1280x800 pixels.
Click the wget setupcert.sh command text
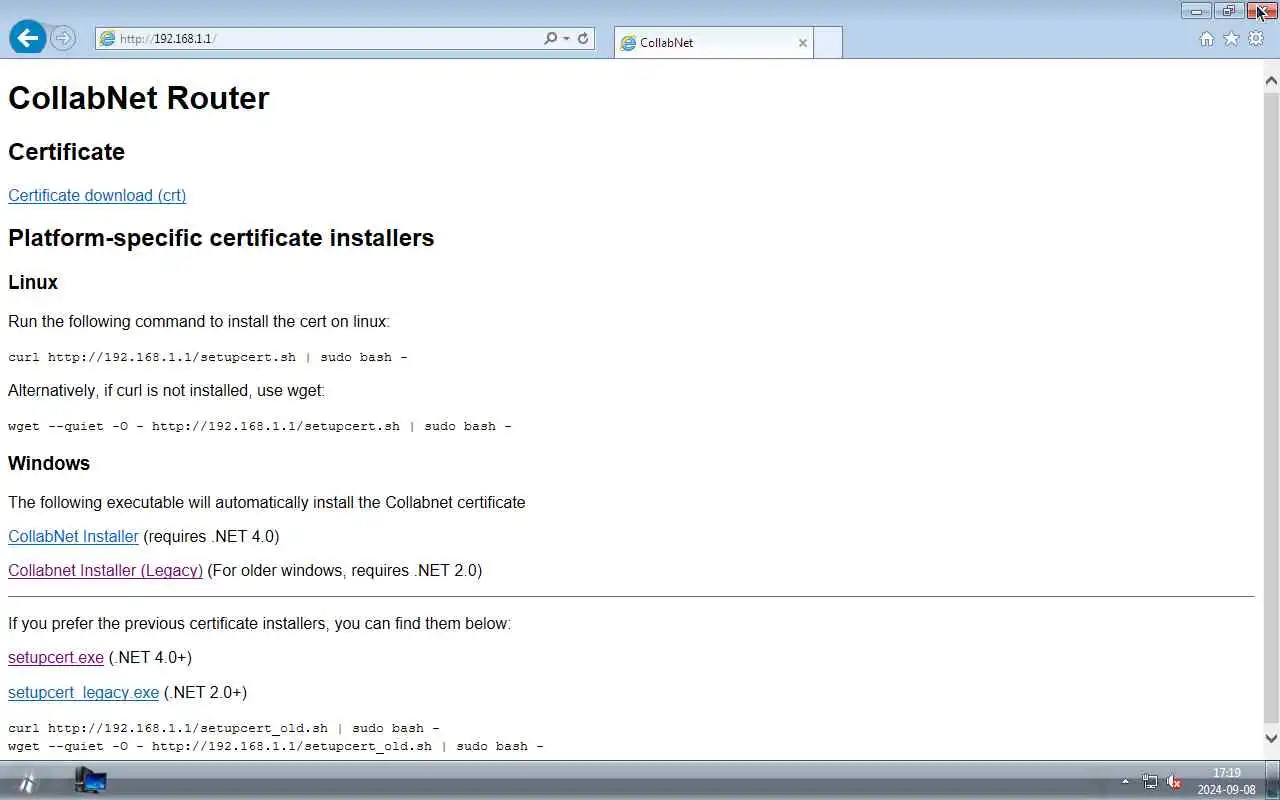pyautogui.click(x=260, y=426)
